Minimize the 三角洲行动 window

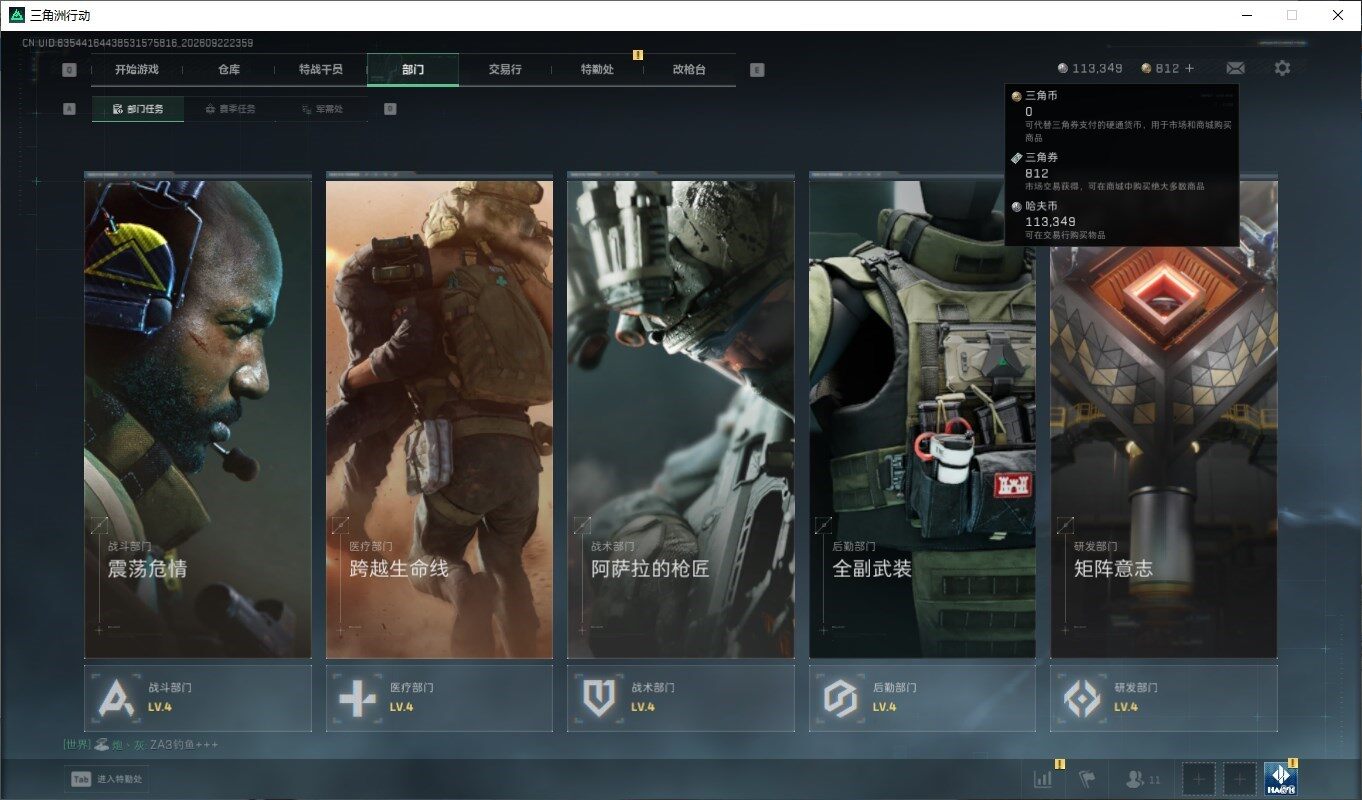point(1246,15)
